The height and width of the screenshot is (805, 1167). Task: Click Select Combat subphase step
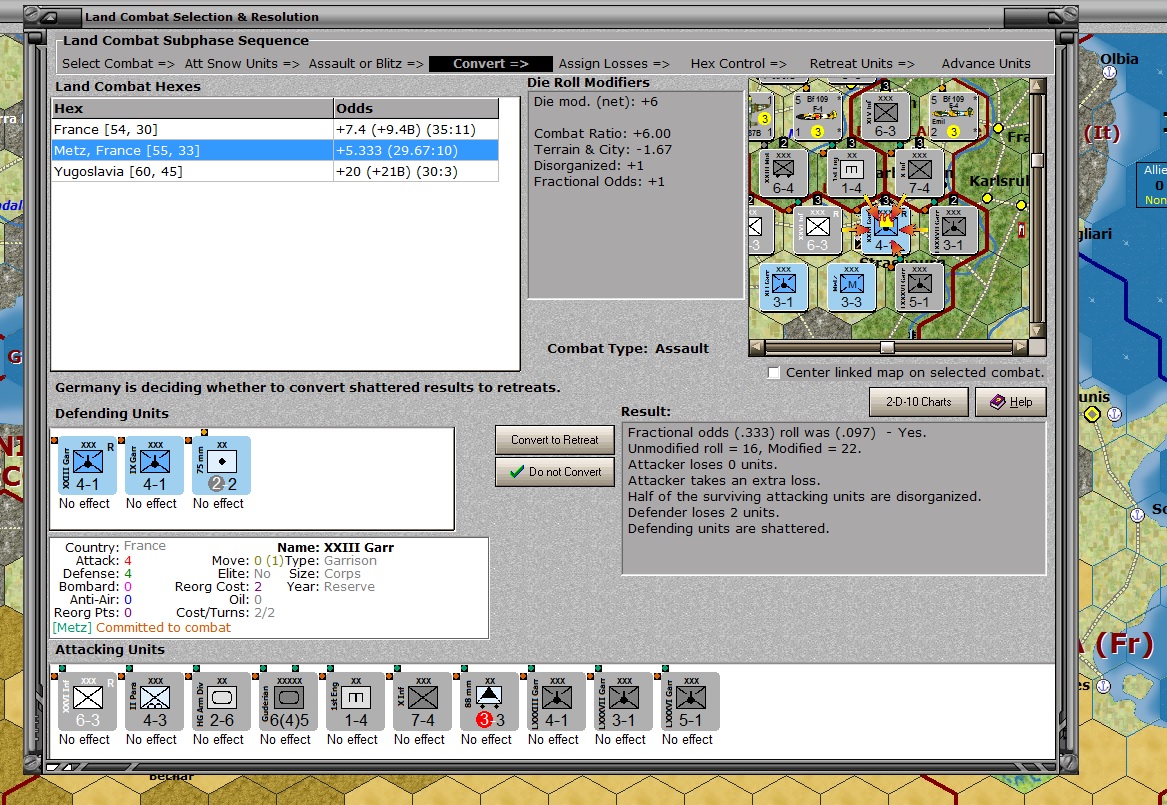118,64
